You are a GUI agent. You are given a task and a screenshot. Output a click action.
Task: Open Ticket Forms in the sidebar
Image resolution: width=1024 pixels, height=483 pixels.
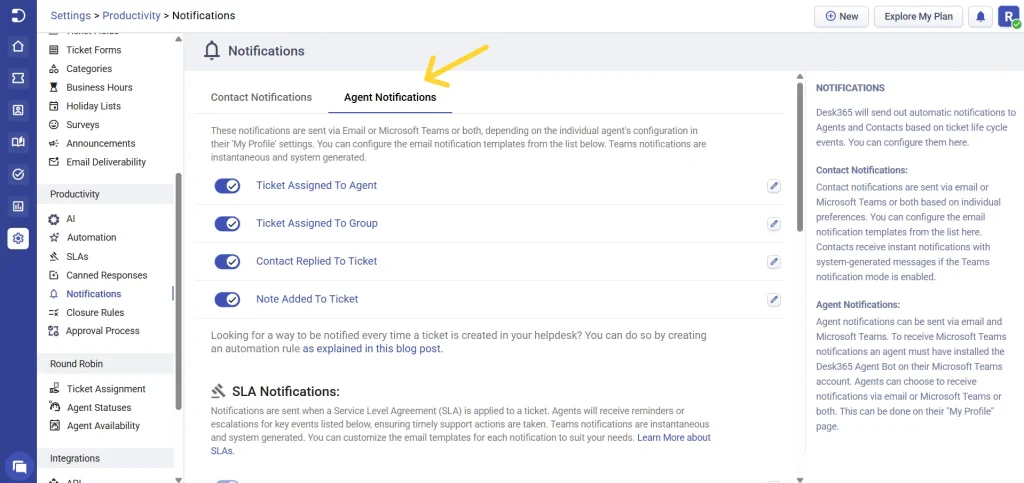[x=93, y=50]
